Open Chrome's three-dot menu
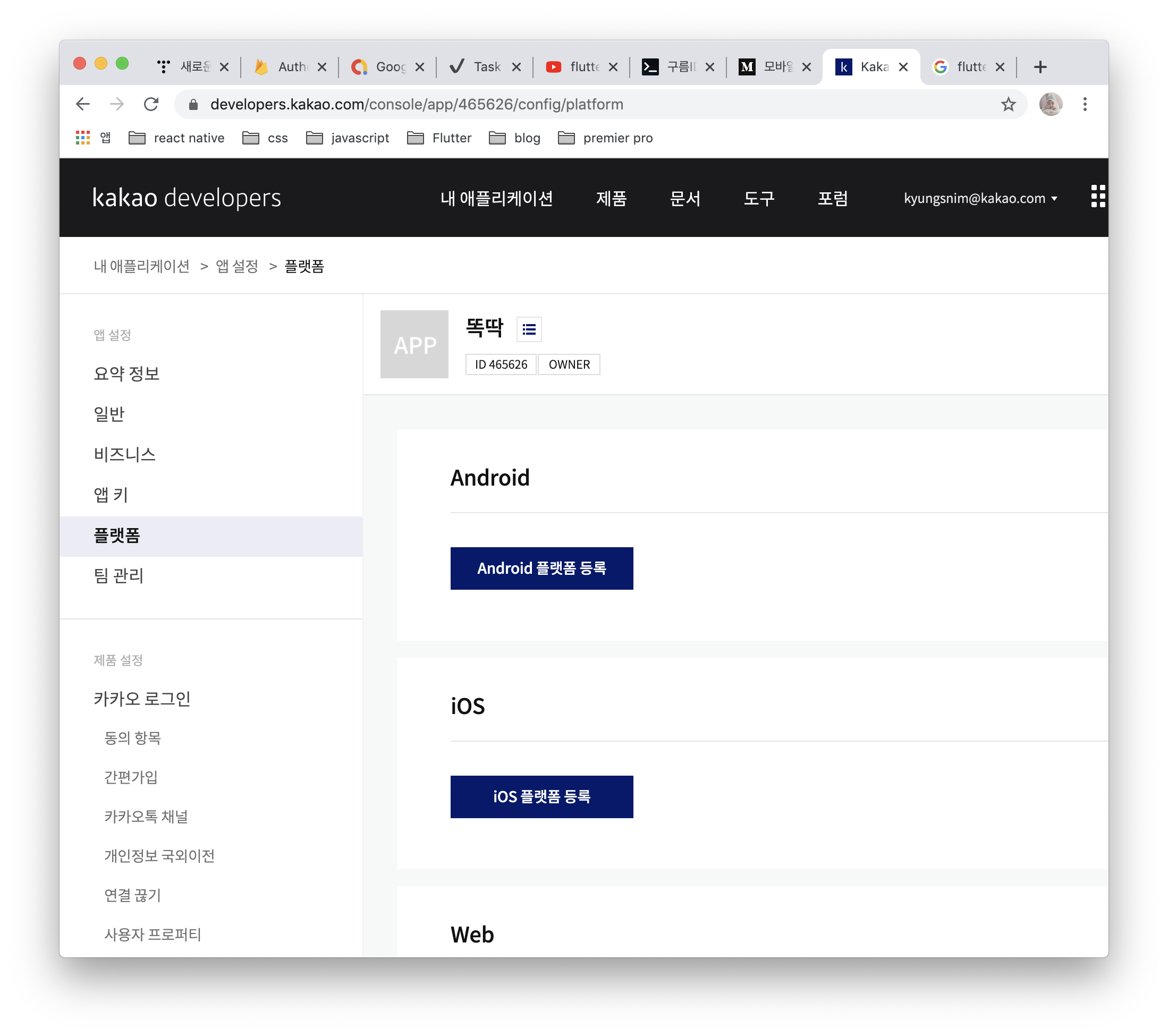The image size is (1168, 1036). pos(1085,104)
